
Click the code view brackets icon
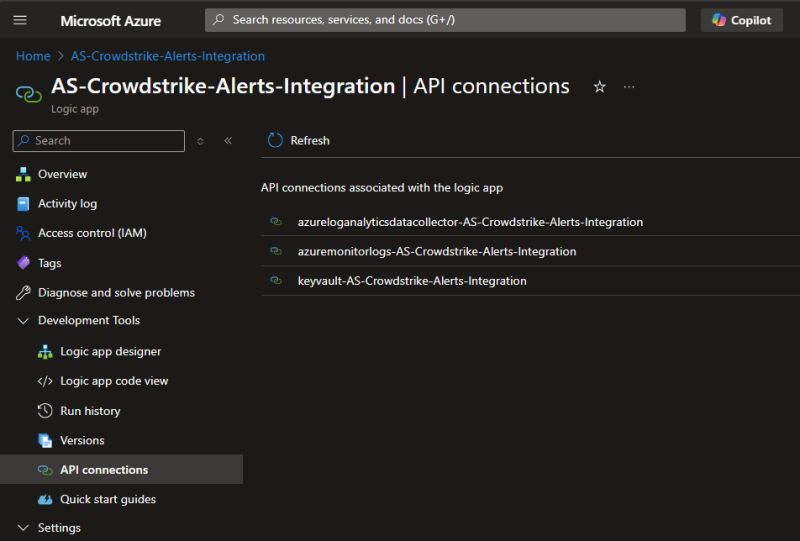point(45,381)
